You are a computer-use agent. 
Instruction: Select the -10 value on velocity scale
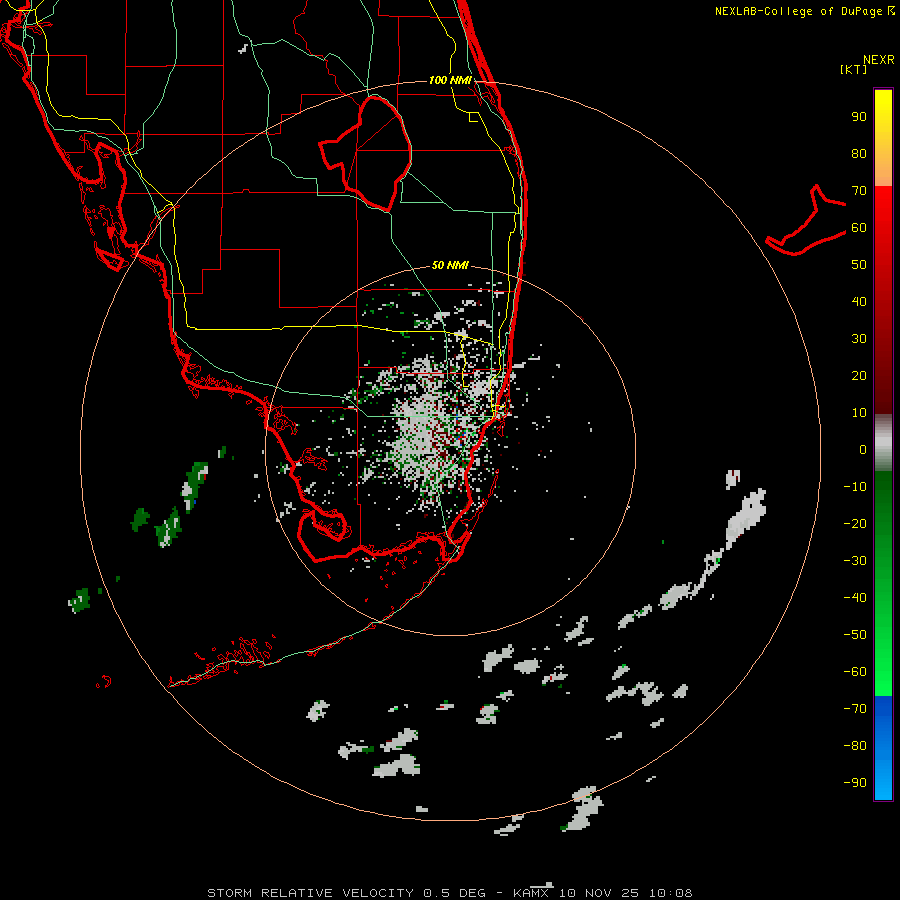pos(855,487)
